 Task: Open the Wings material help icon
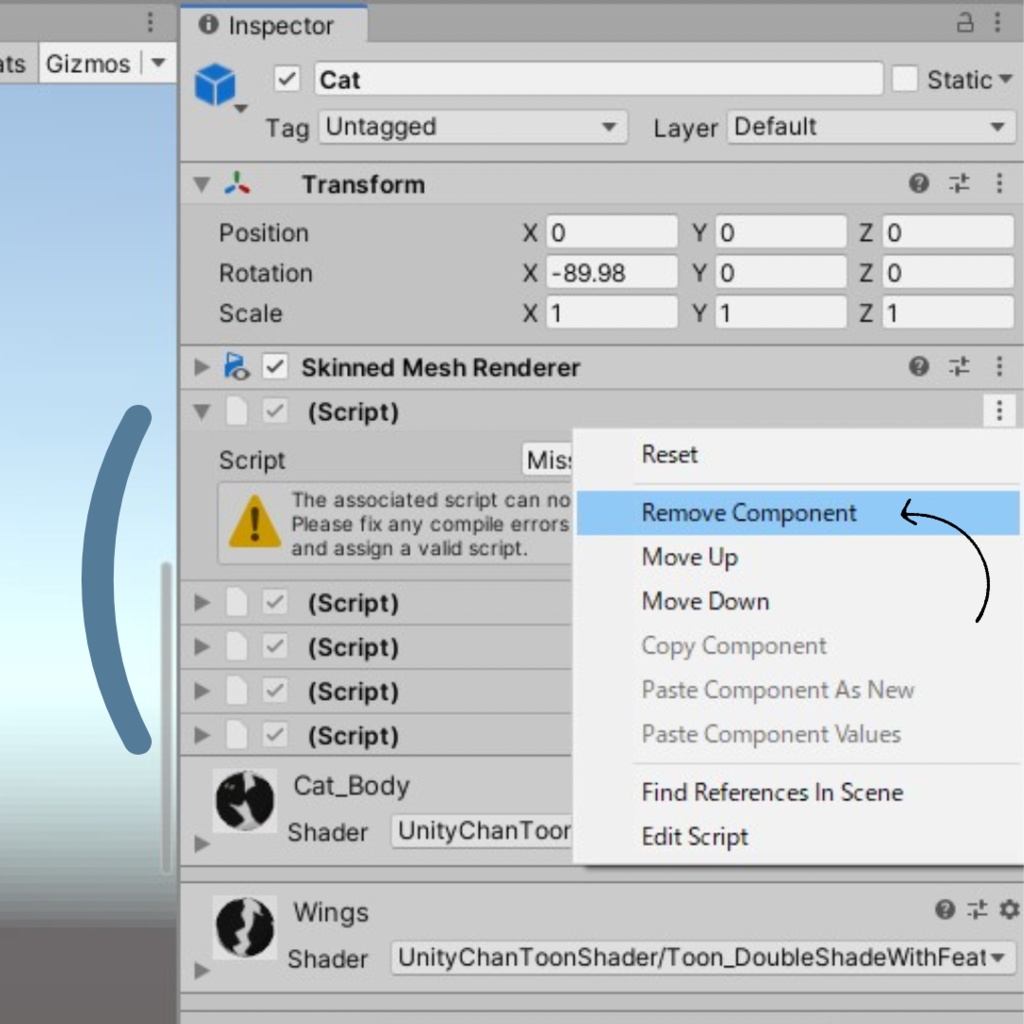tap(944, 909)
